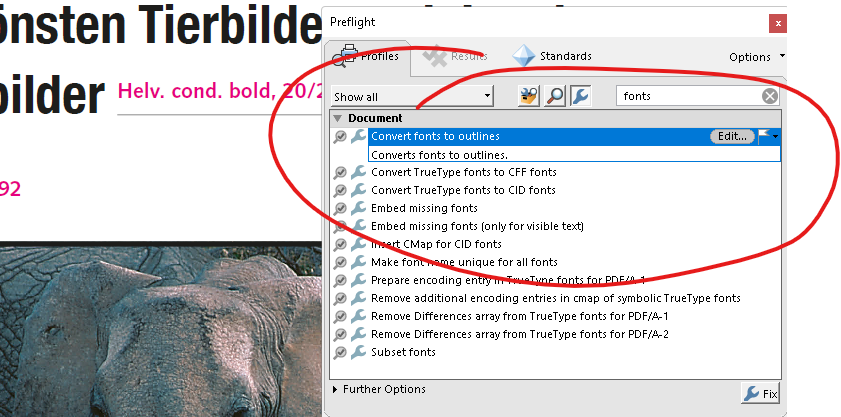Click pink 'Helv. cond. bold' annotation text

click(220, 91)
